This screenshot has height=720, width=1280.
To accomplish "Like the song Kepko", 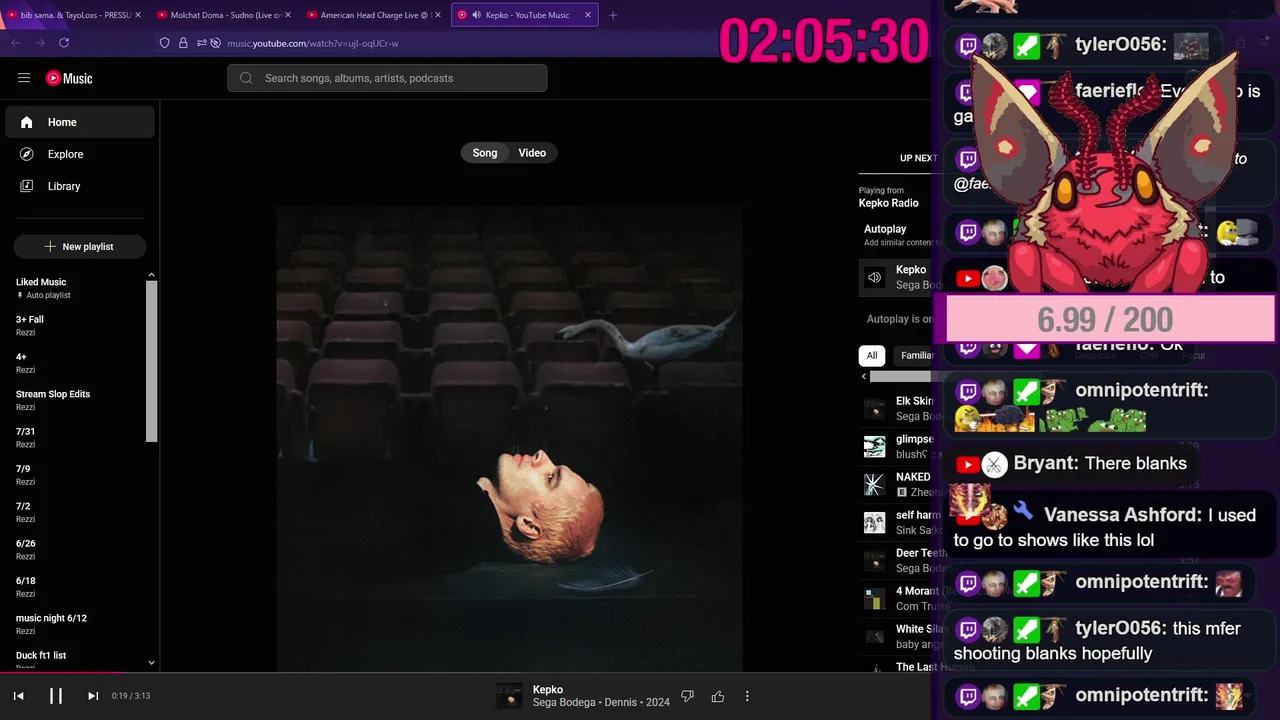I will click(x=718, y=696).
